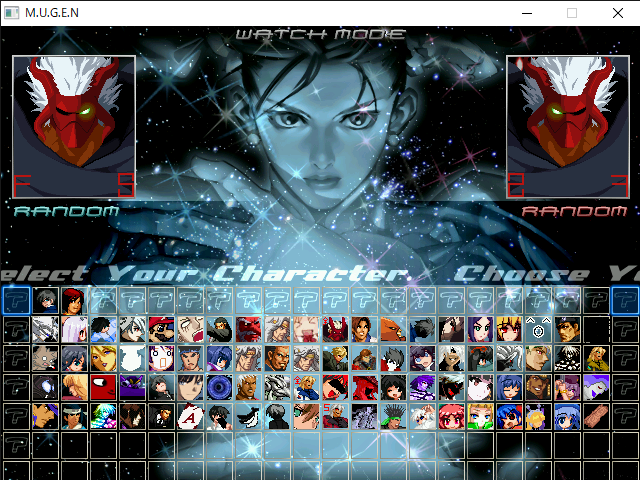Select the pink-haired girl portrait
640x480 pixels.
click(451, 416)
